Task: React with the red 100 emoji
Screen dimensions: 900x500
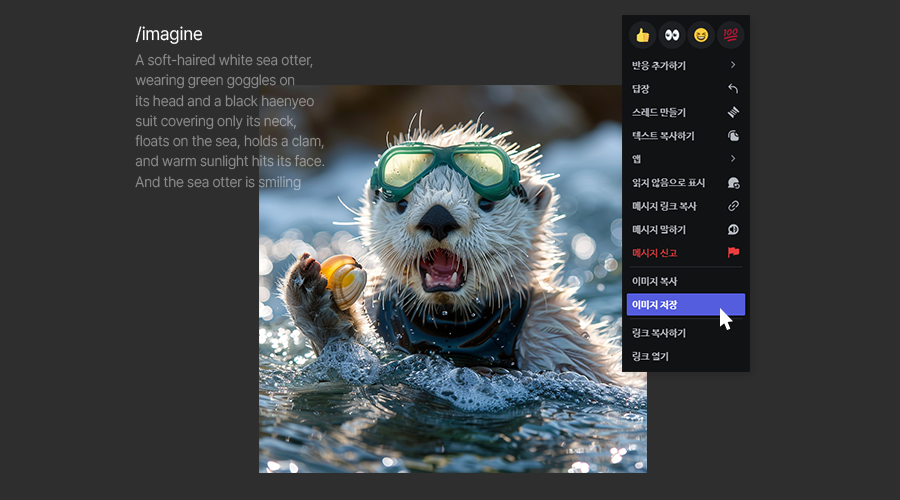Action: [x=730, y=35]
